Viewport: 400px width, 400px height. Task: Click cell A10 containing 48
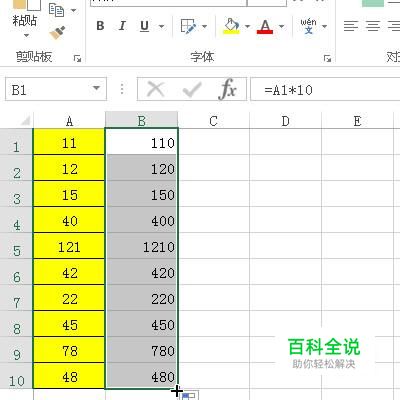[x=69, y=376]
